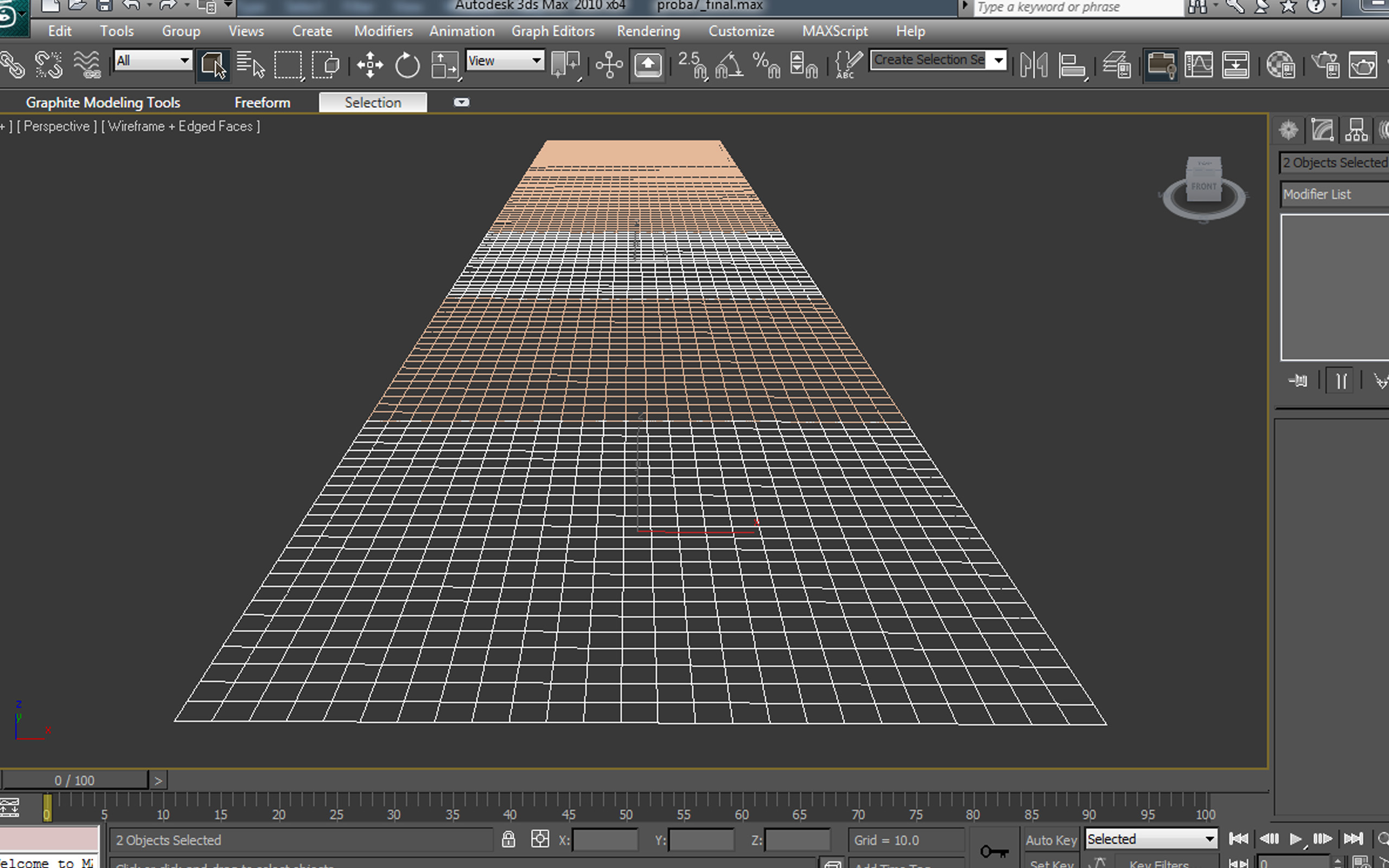Click the X coordinate input field

click(605, 840)
